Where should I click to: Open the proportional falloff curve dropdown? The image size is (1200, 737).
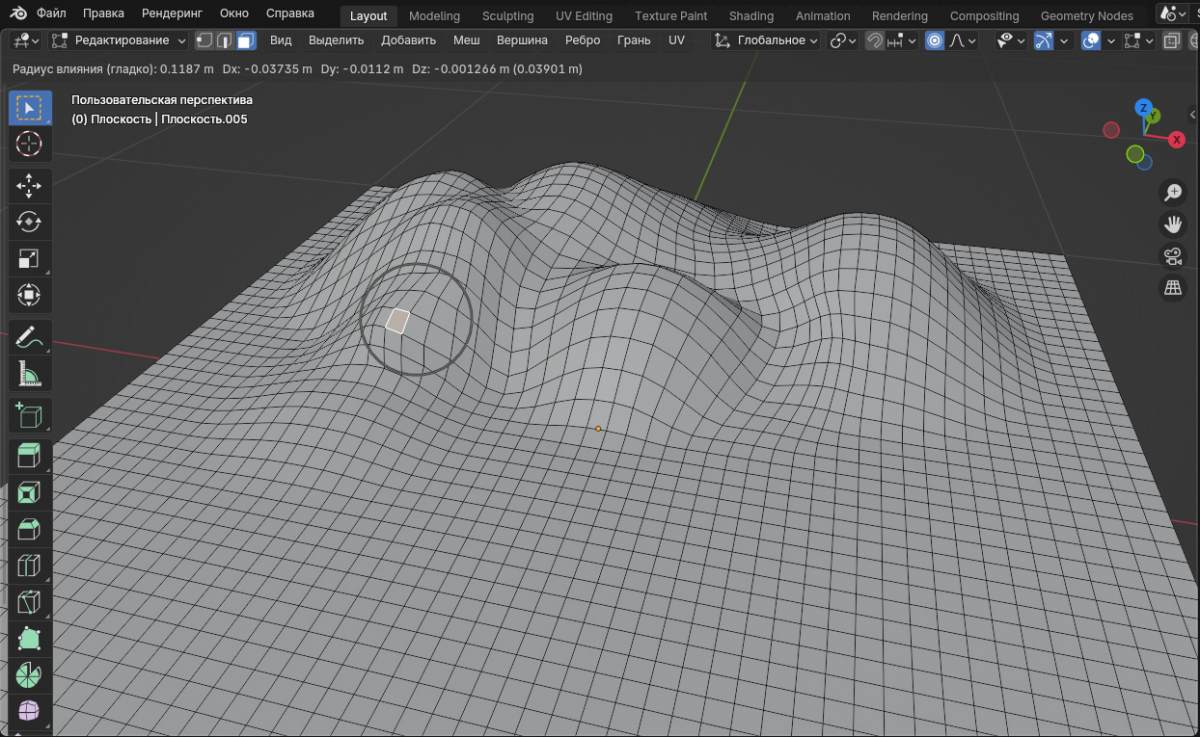pos(963,40)
